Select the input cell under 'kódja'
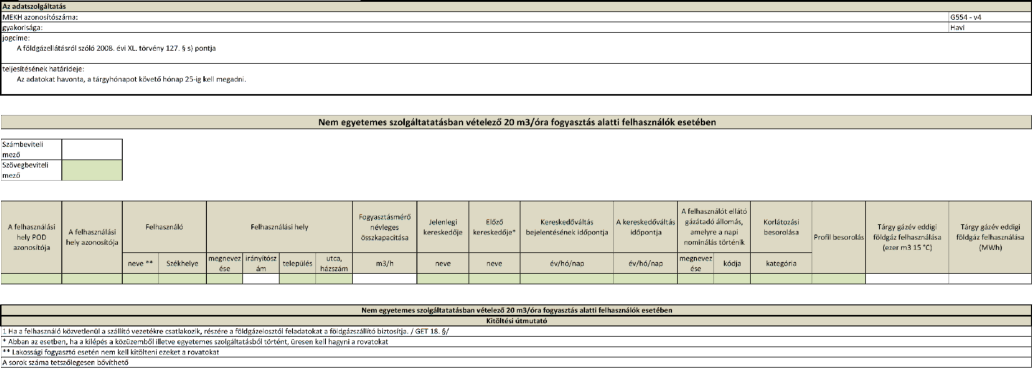The height and width of the screenshot is (369, 1033). [731, 279]
